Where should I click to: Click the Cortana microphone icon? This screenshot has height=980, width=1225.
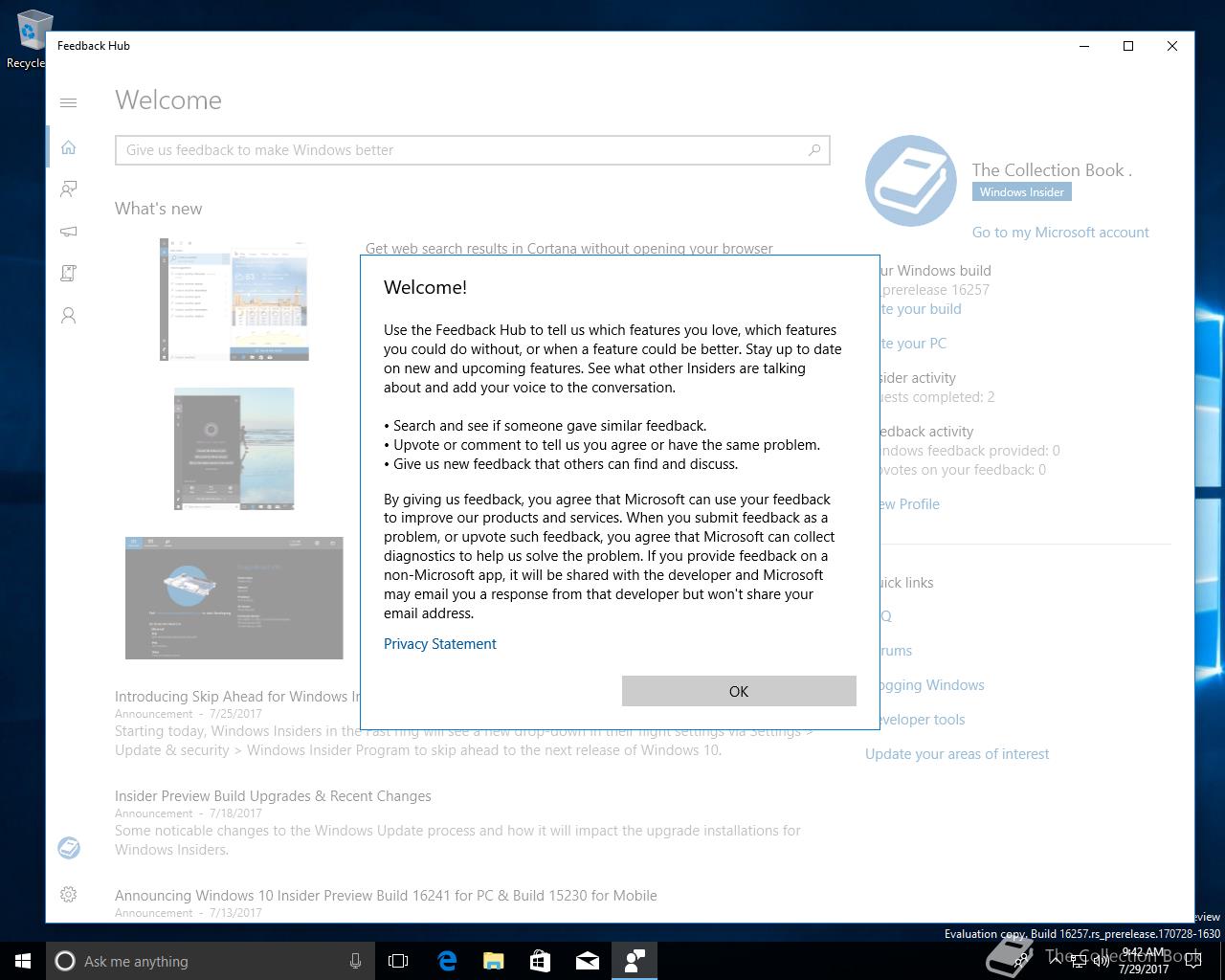355,961
